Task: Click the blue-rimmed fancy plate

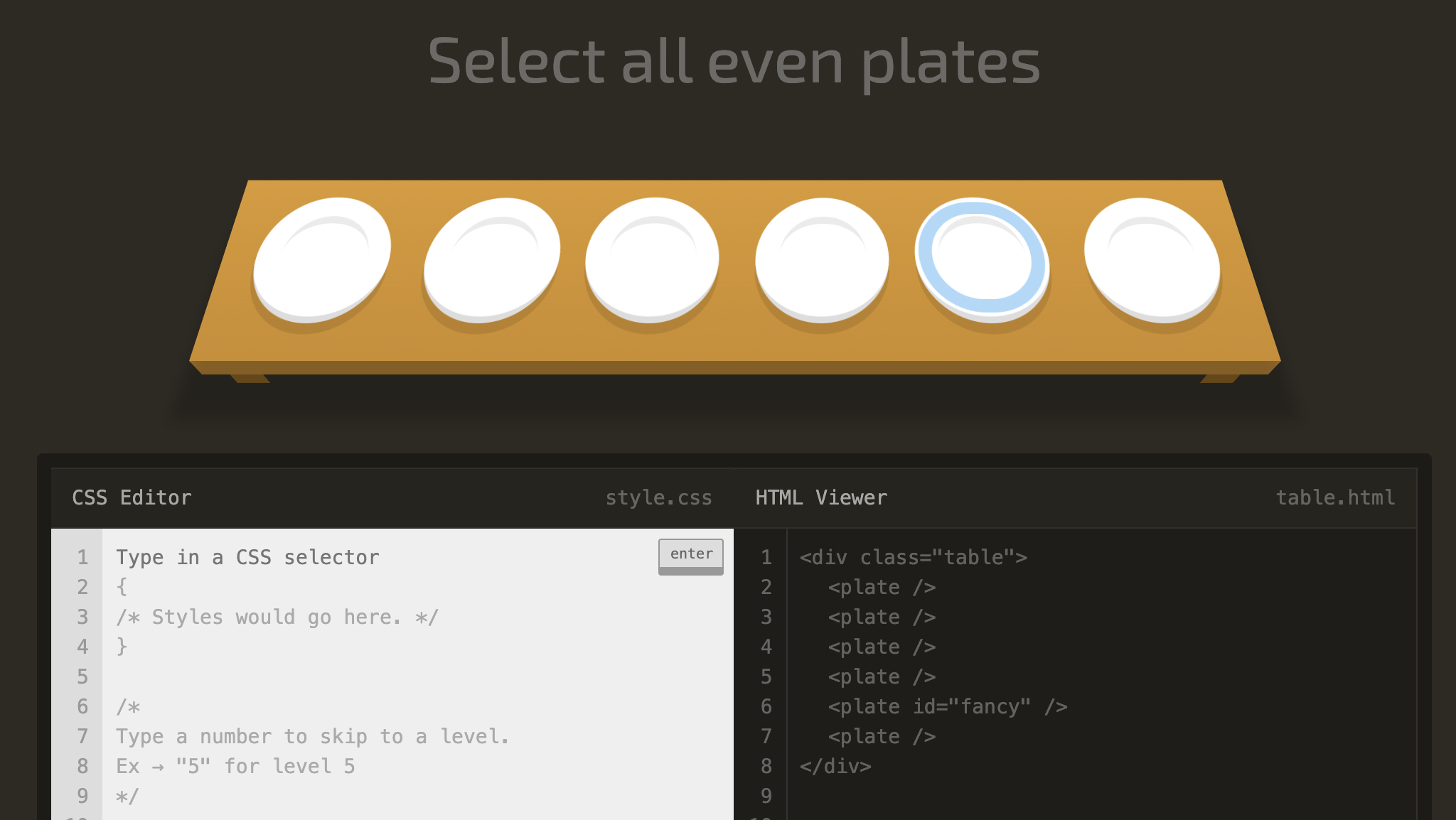Action: click(982, 258)
